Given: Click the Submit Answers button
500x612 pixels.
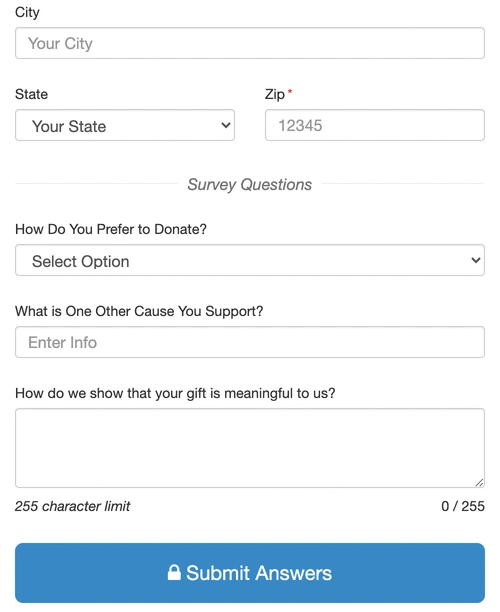Looking at the screenshot, I should click(x=250, y=573).
